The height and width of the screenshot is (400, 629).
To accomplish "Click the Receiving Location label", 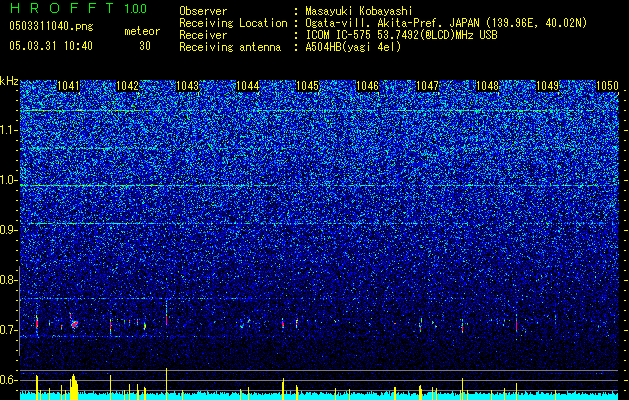I will pos(233,23).
